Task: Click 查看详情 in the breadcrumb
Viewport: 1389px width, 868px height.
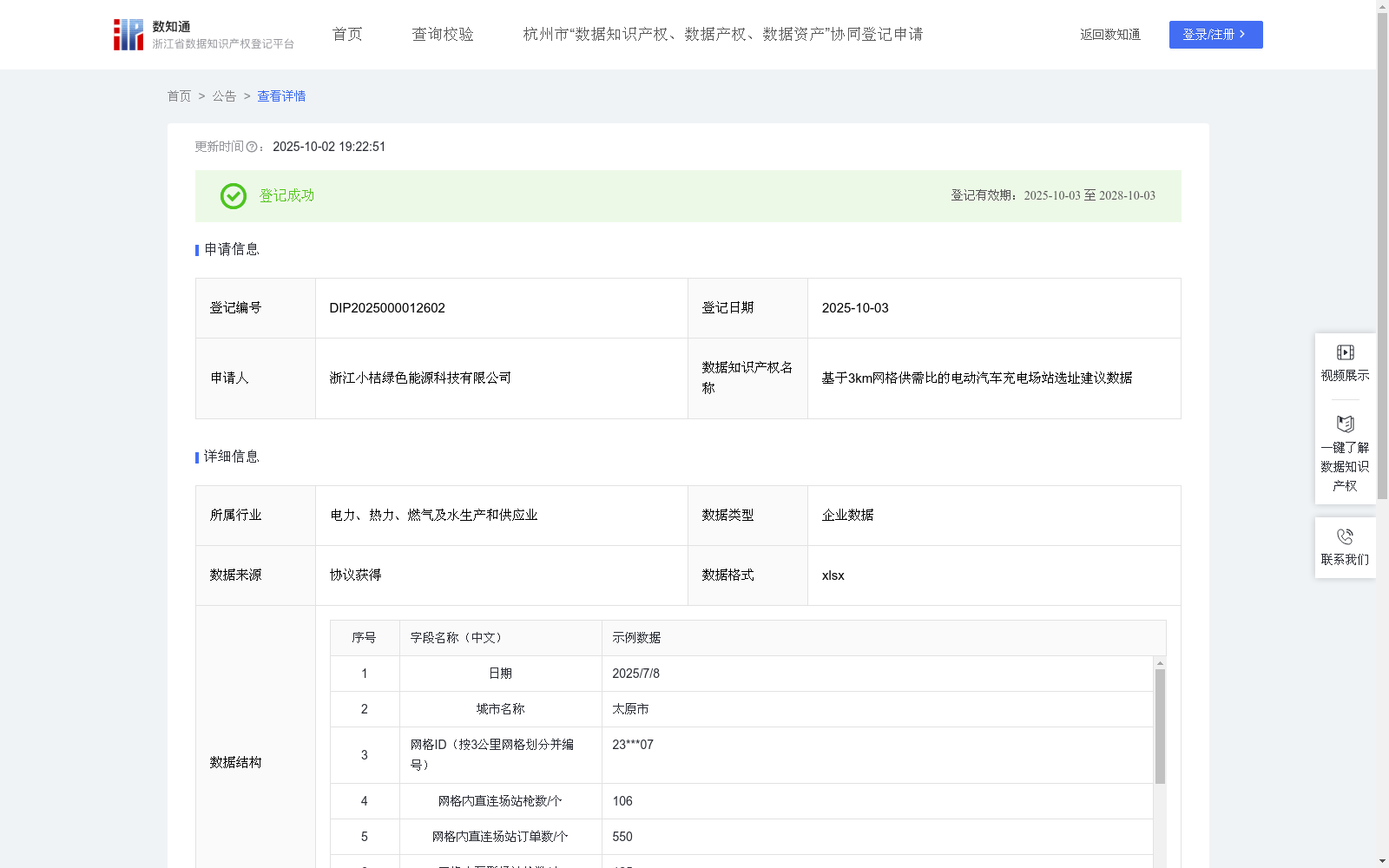Action: pos(281,96)
